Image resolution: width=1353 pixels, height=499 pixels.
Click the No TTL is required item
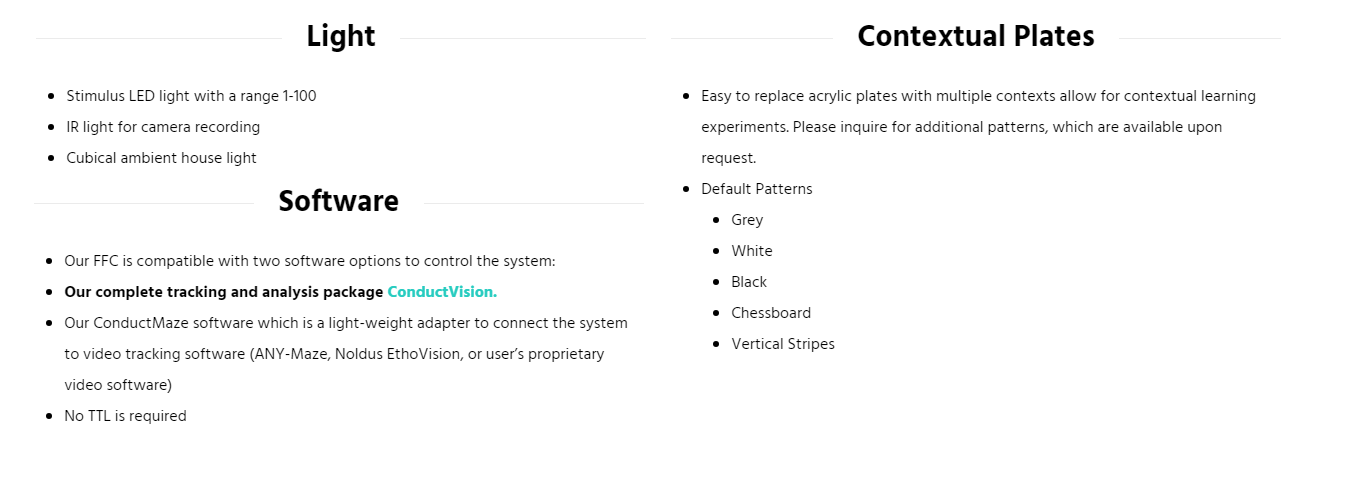click(x=125, y=416)
